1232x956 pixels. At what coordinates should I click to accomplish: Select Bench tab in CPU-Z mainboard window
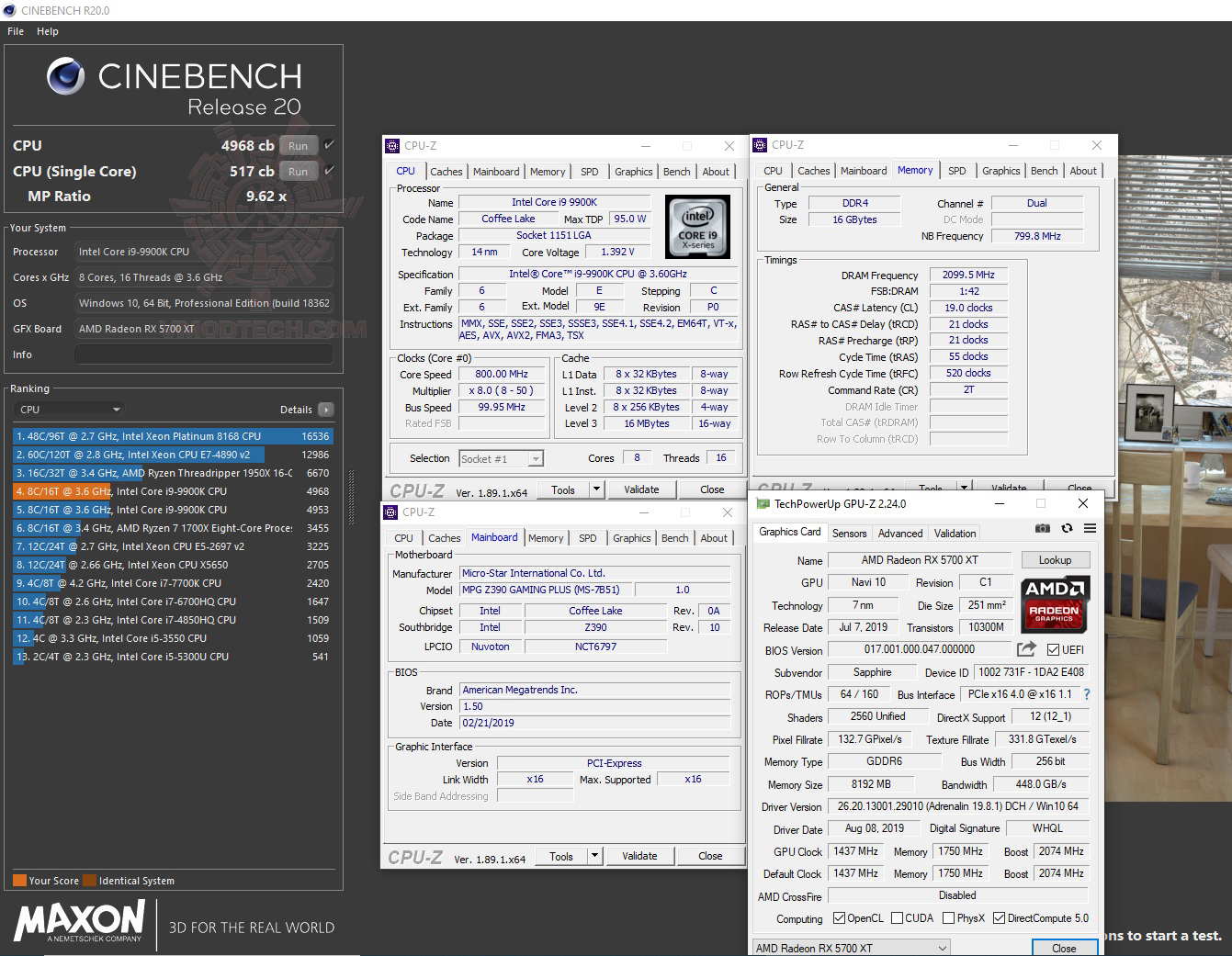(675, 538)
